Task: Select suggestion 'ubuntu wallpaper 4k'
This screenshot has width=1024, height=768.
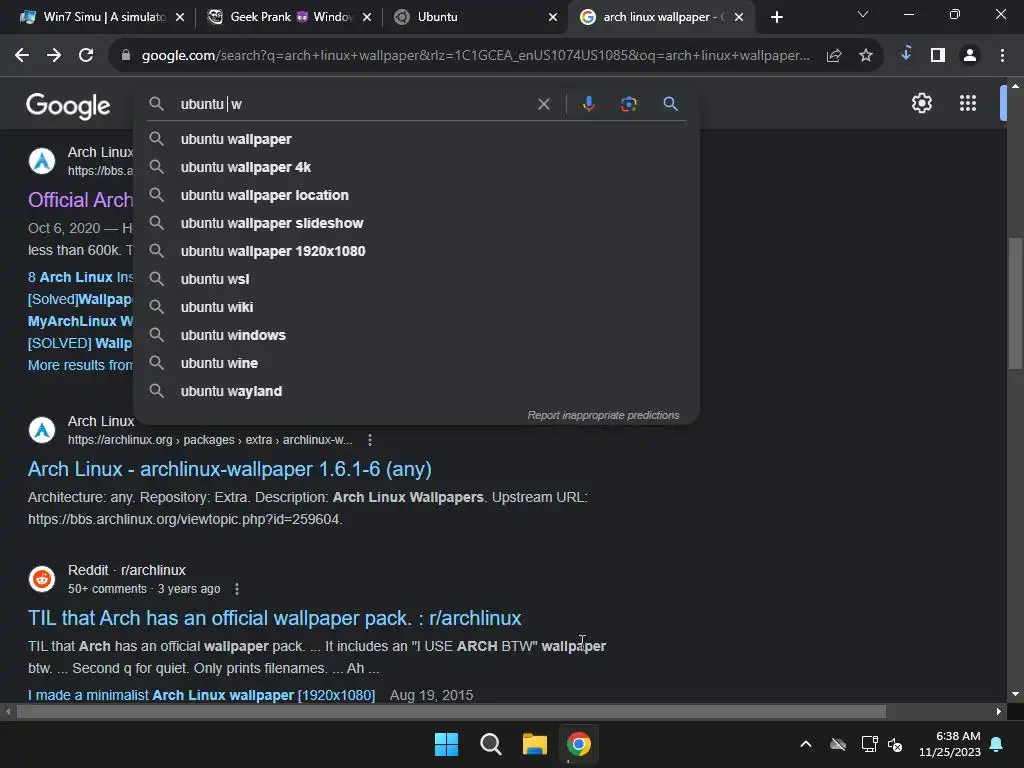Action: [416, 167]
